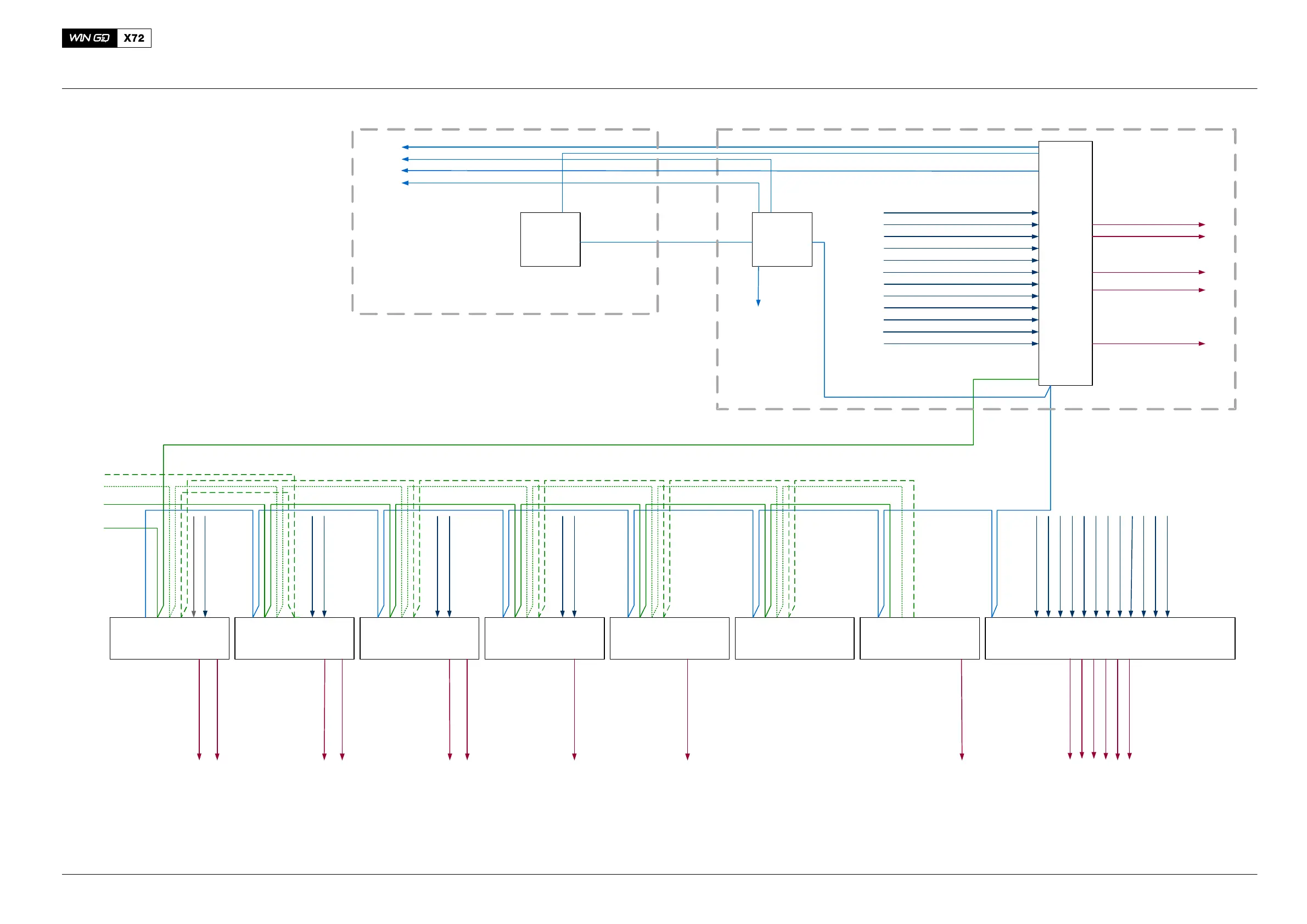This screenshot has width=1307, height=924.
Task: Click the tall vertical rectangle block
Action: [1065, 263]
